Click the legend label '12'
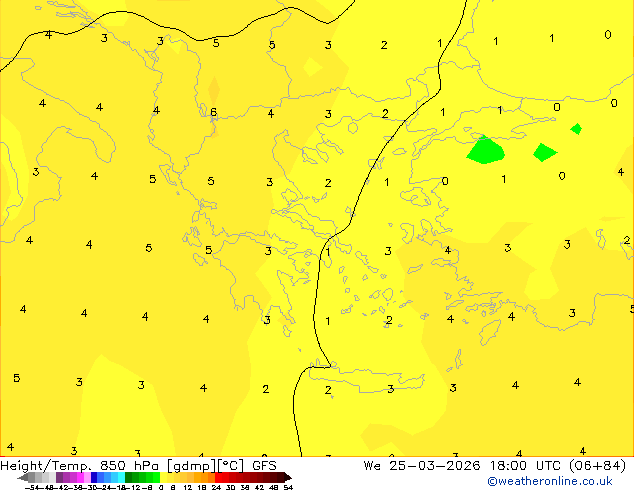 [187, 487]
